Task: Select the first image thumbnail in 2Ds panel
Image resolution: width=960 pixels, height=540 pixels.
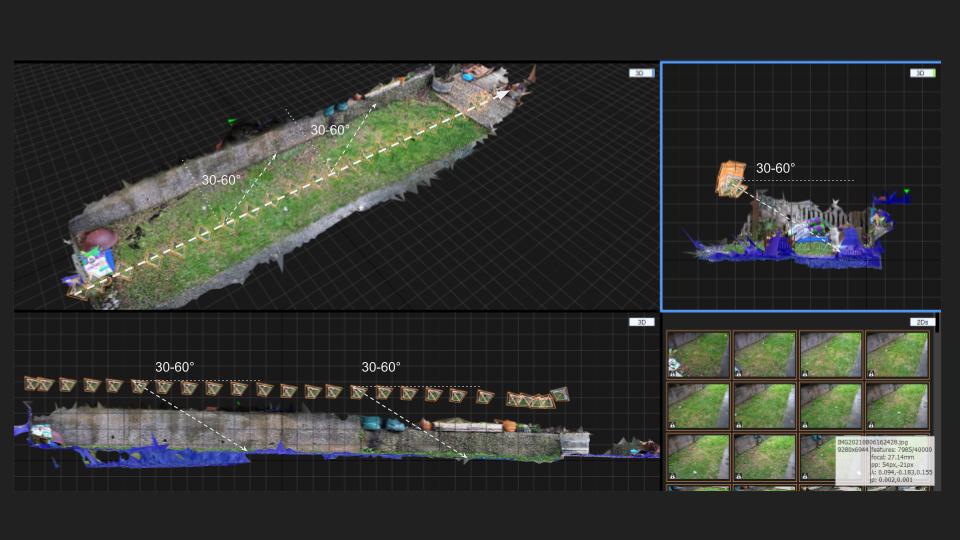Action: coord(698,354)
